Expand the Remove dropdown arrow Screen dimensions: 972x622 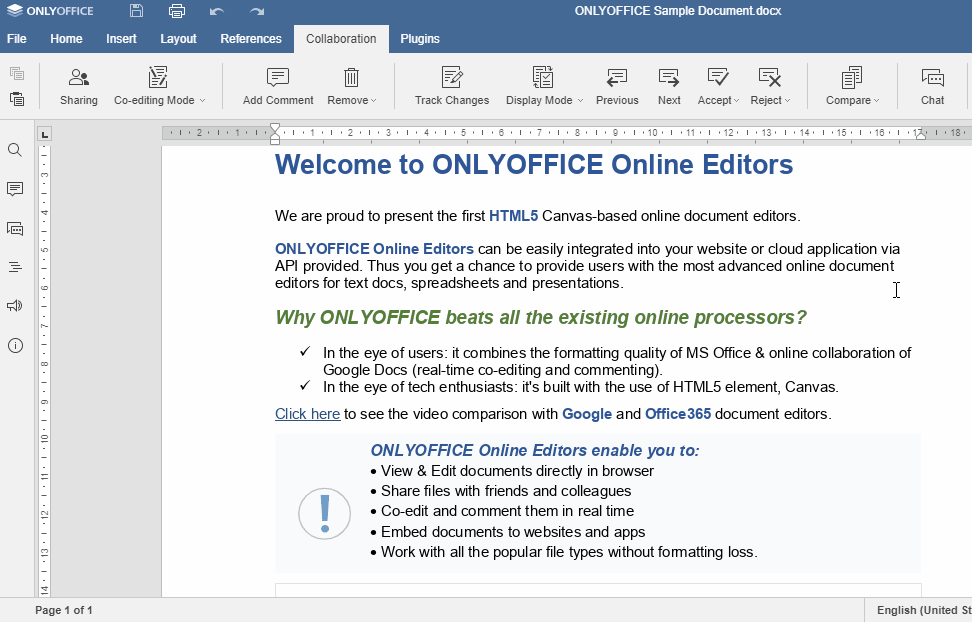[x=373, y=100]
